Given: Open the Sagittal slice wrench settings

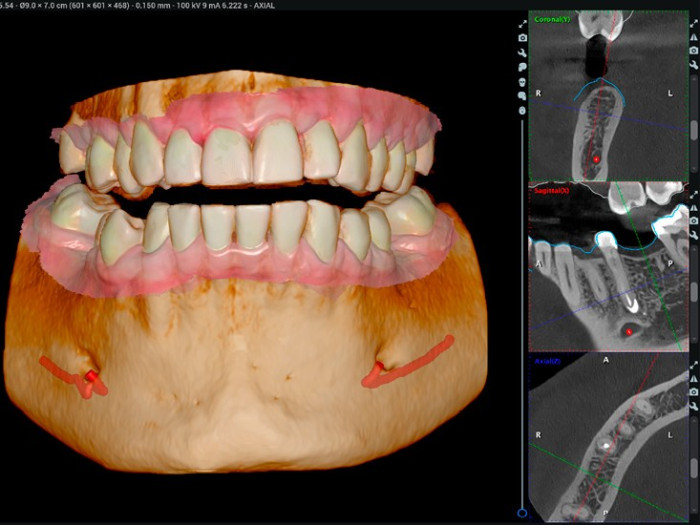Looking at the screenshot, I should [x=694, y=235].
